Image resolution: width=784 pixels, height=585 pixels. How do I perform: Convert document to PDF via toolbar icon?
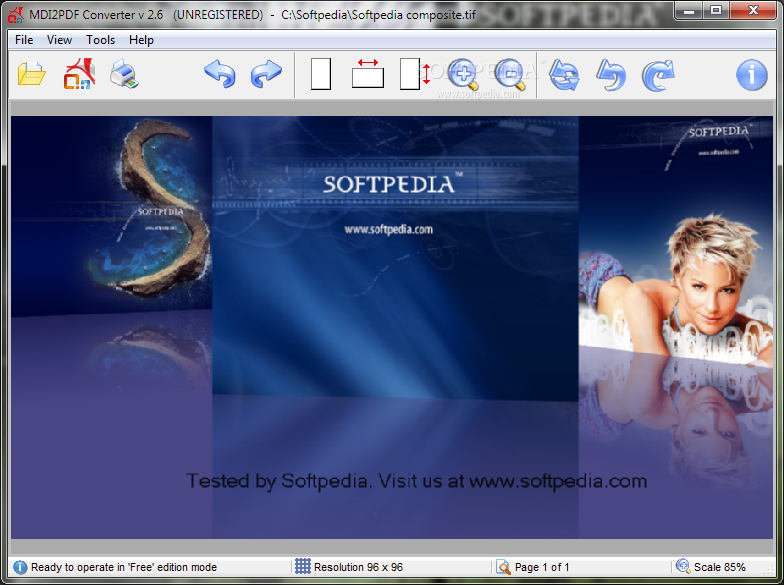tap(79, 74)
